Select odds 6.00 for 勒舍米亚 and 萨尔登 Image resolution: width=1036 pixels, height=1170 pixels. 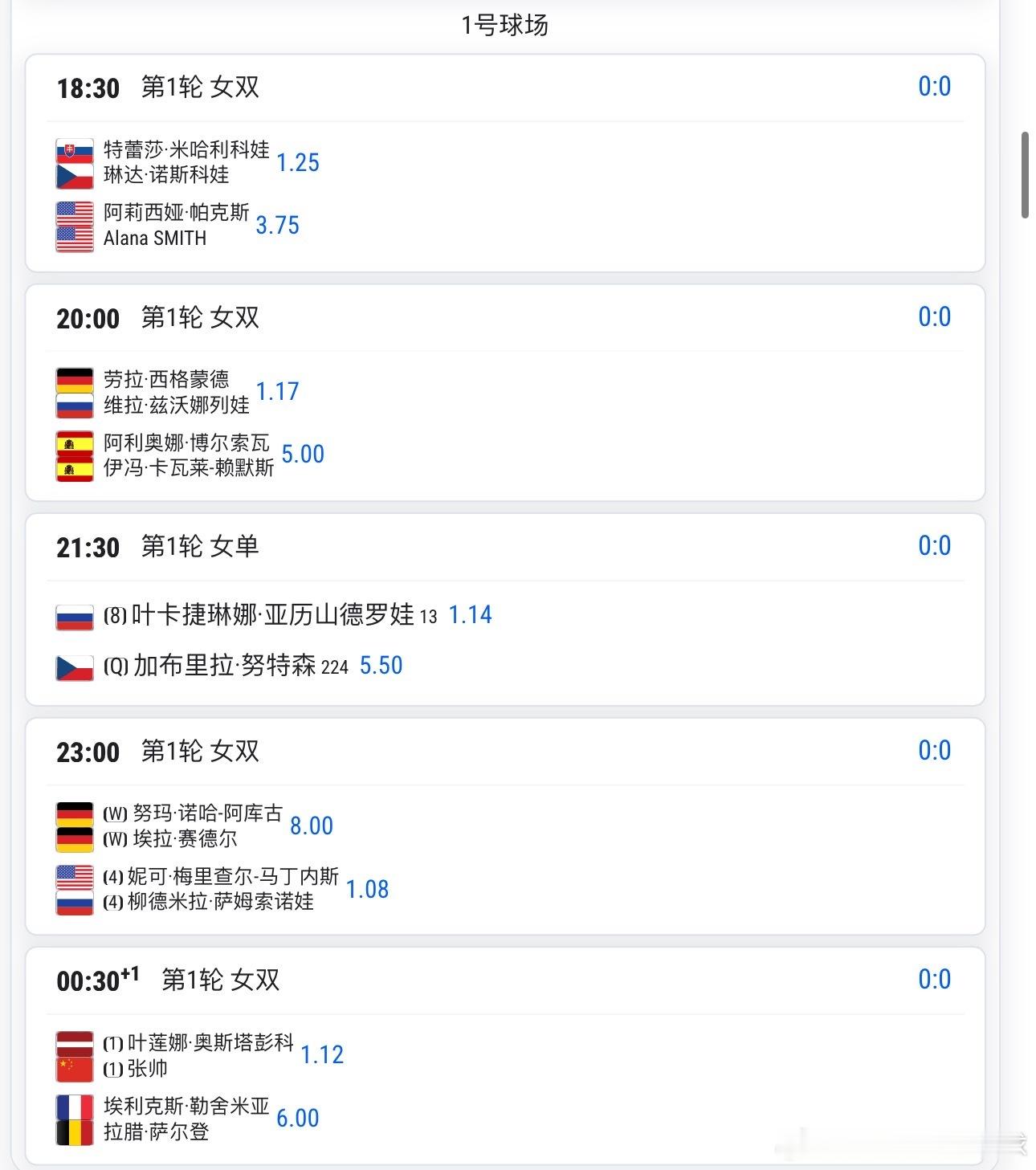(297, 1118)
